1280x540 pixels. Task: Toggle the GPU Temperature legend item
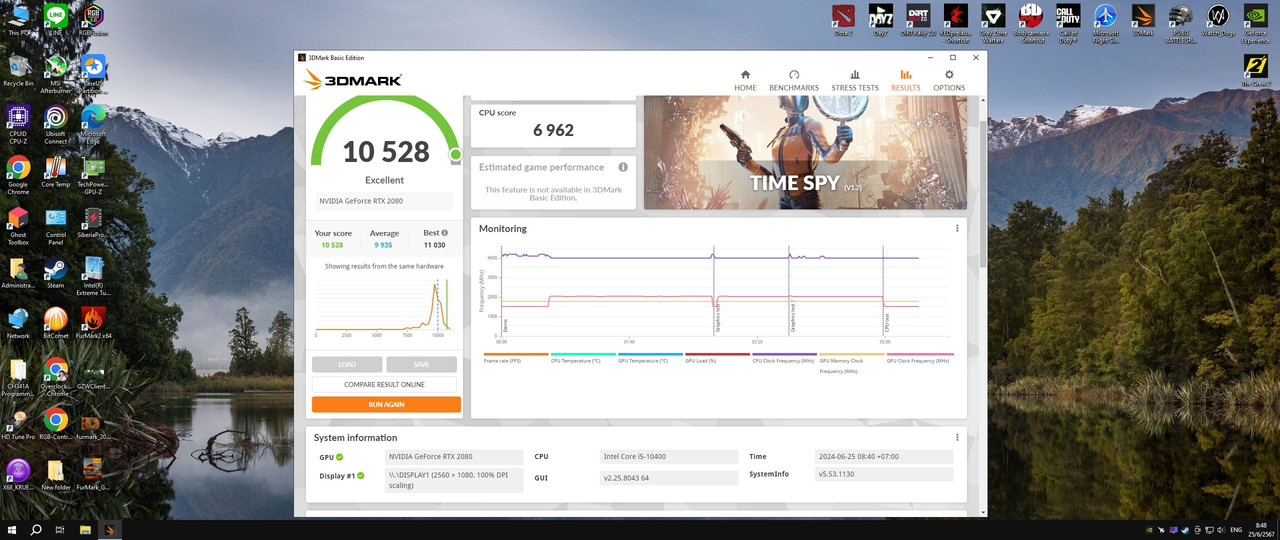[649, 358]
